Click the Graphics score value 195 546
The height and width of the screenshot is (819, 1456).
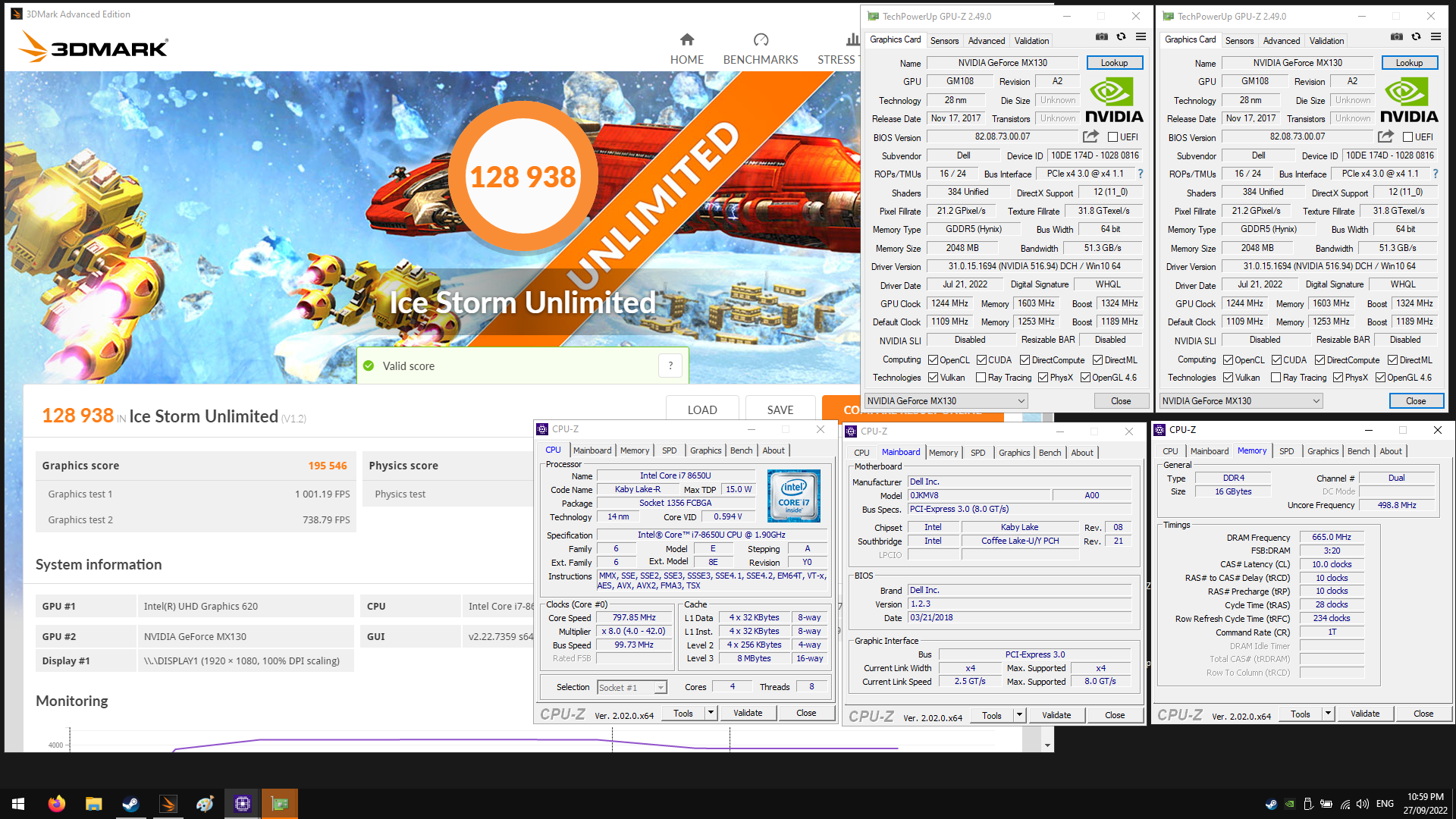pyautogui.click(x=328, y=466)
